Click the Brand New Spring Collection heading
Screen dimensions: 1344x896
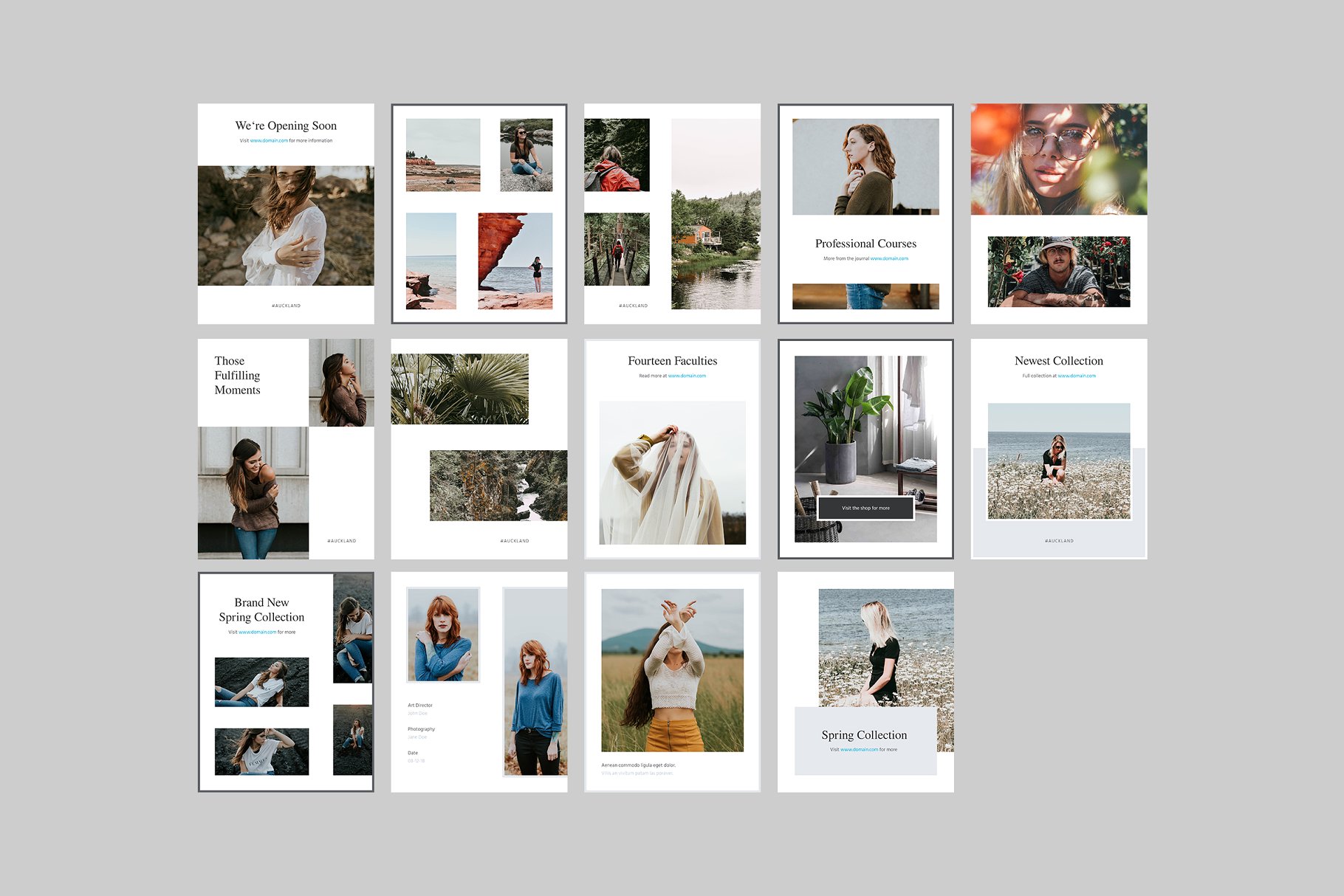pos(261,610)
